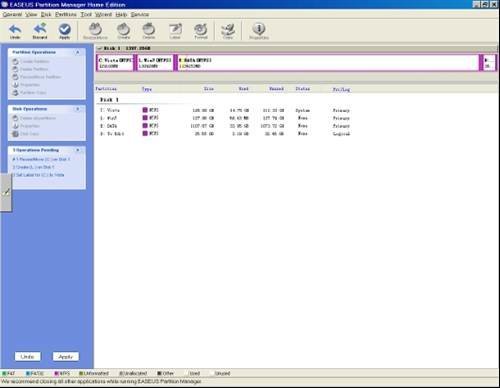Select the L: Win7 row in partition list

click(225, 118)
